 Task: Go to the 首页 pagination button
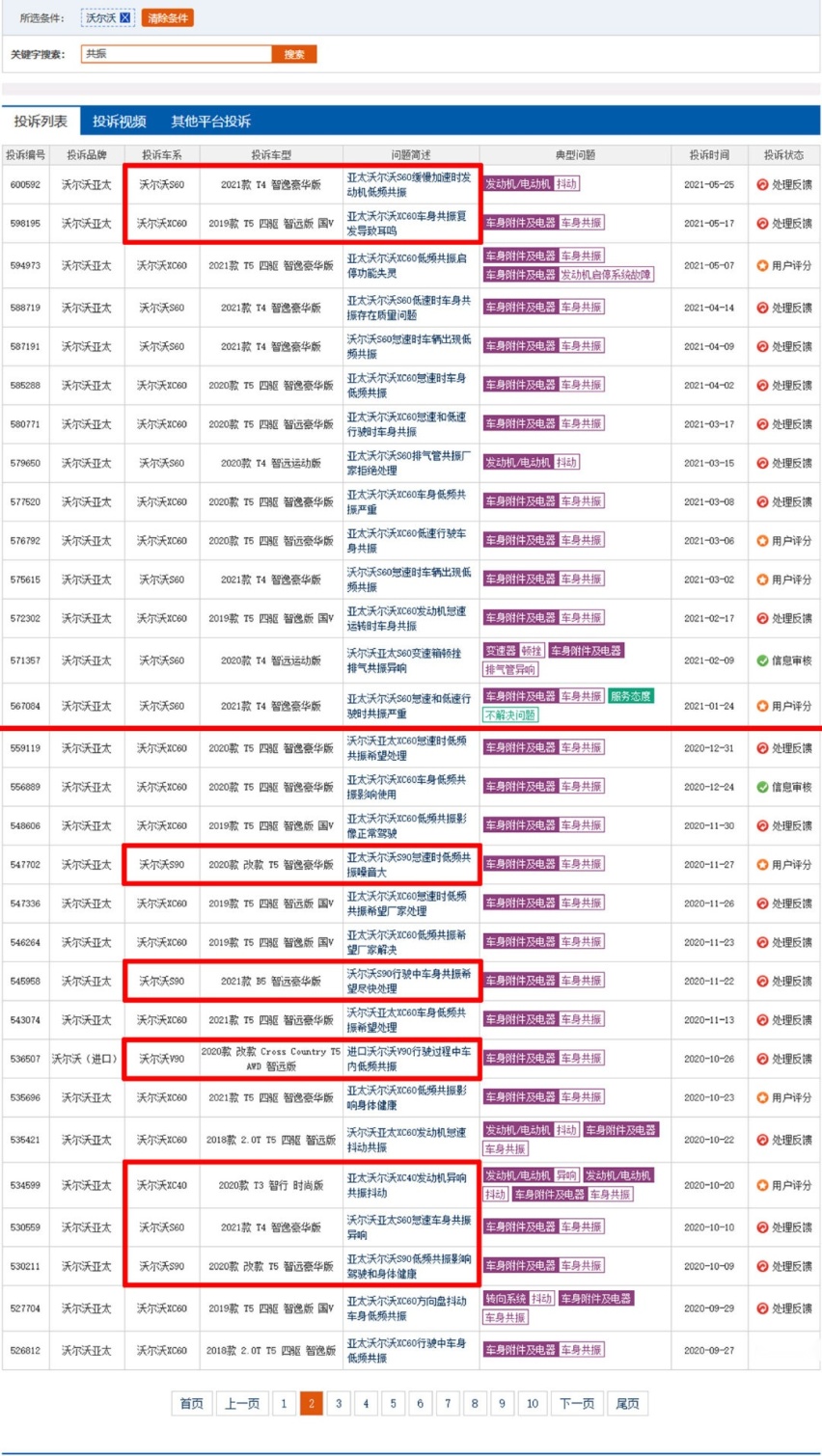point(192,1403)
